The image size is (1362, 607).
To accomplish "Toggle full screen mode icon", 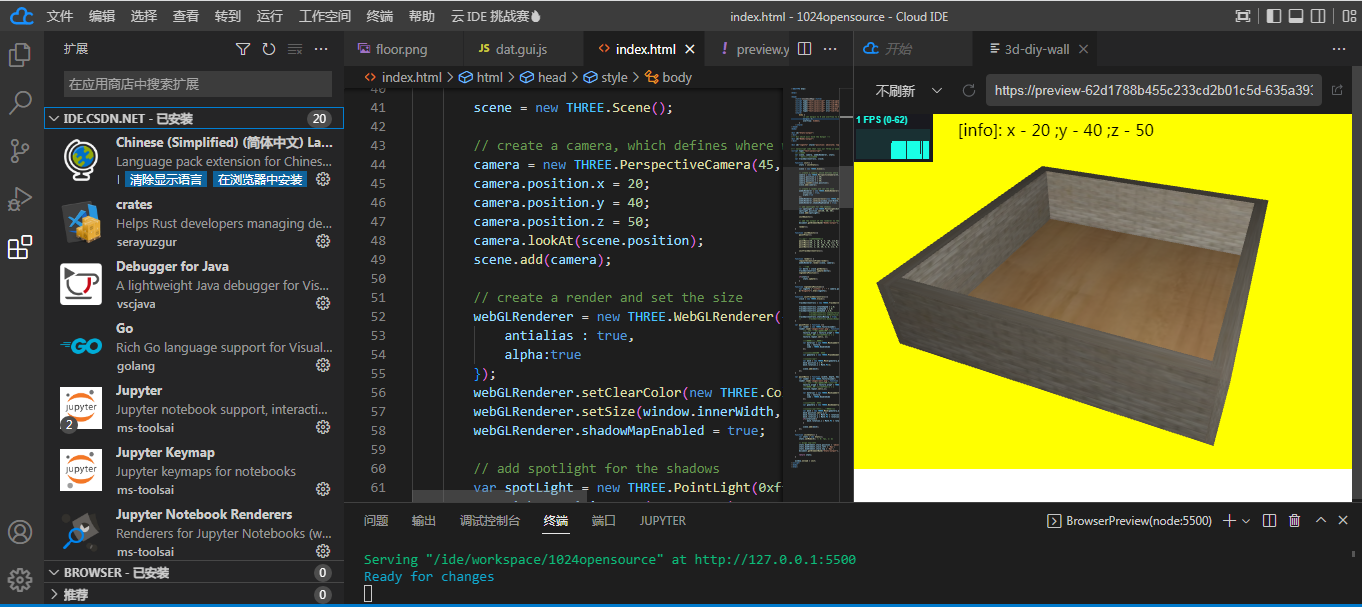I will click(x=1243, y=16).
